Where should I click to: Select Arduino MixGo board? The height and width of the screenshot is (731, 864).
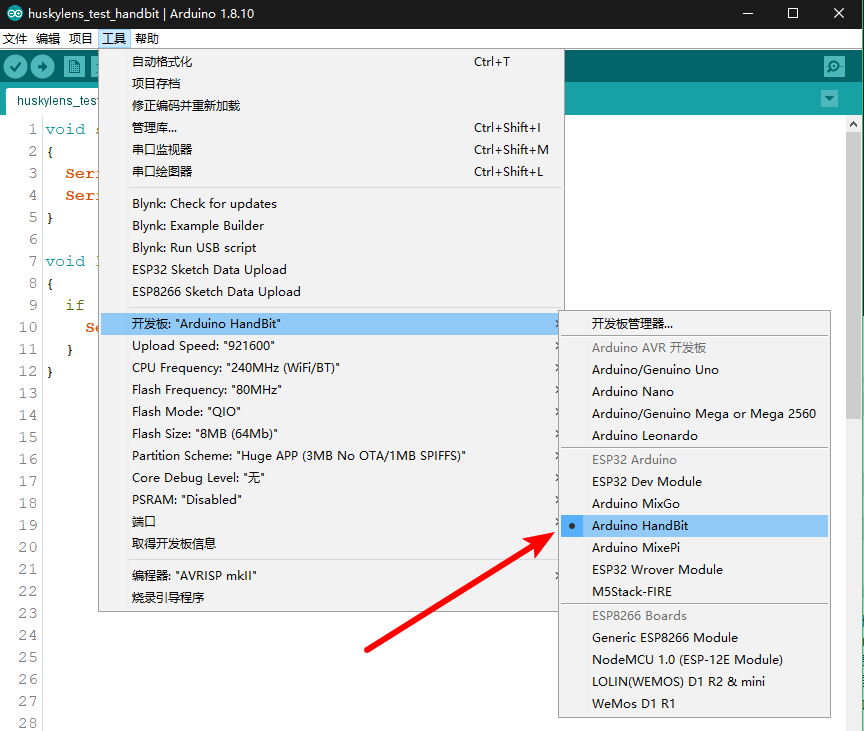pyautogui.click(x=694, y=504)
